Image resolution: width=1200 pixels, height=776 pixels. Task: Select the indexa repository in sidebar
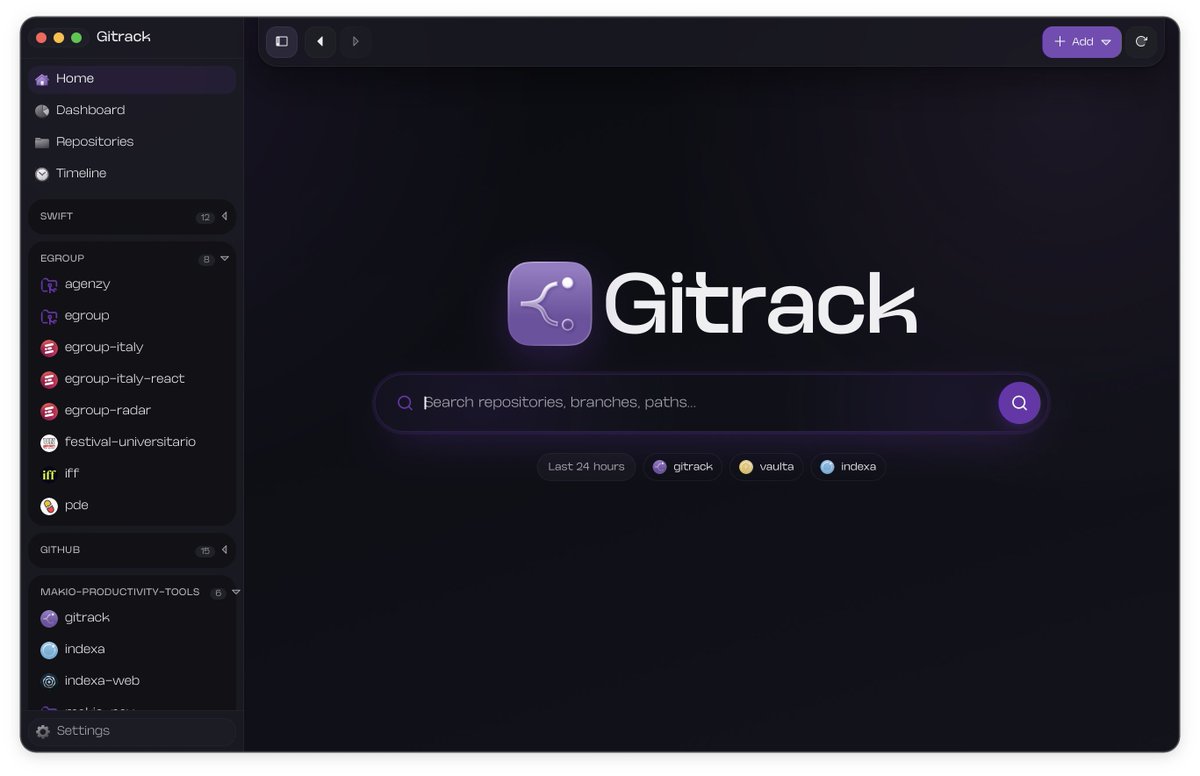pos(132,650)
